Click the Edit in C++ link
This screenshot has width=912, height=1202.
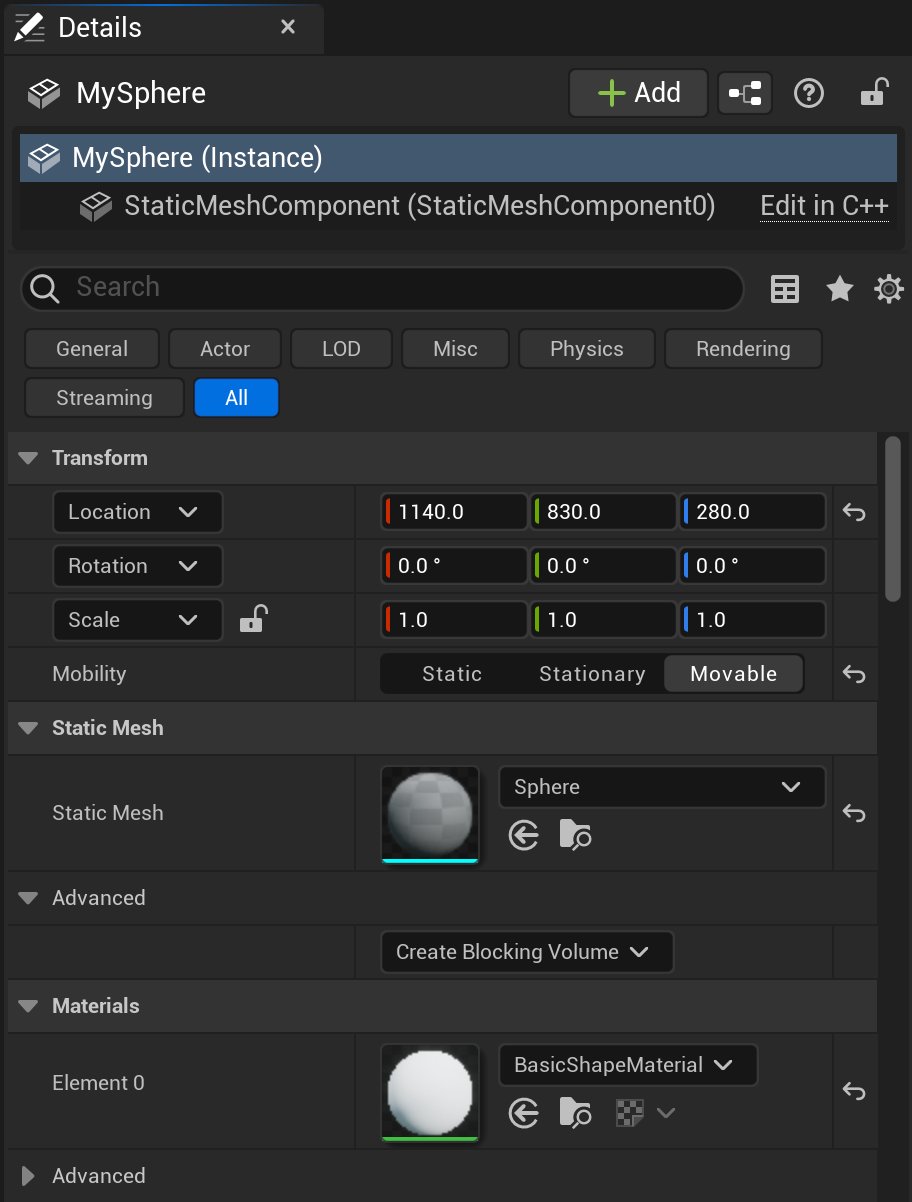click(824, 206)
